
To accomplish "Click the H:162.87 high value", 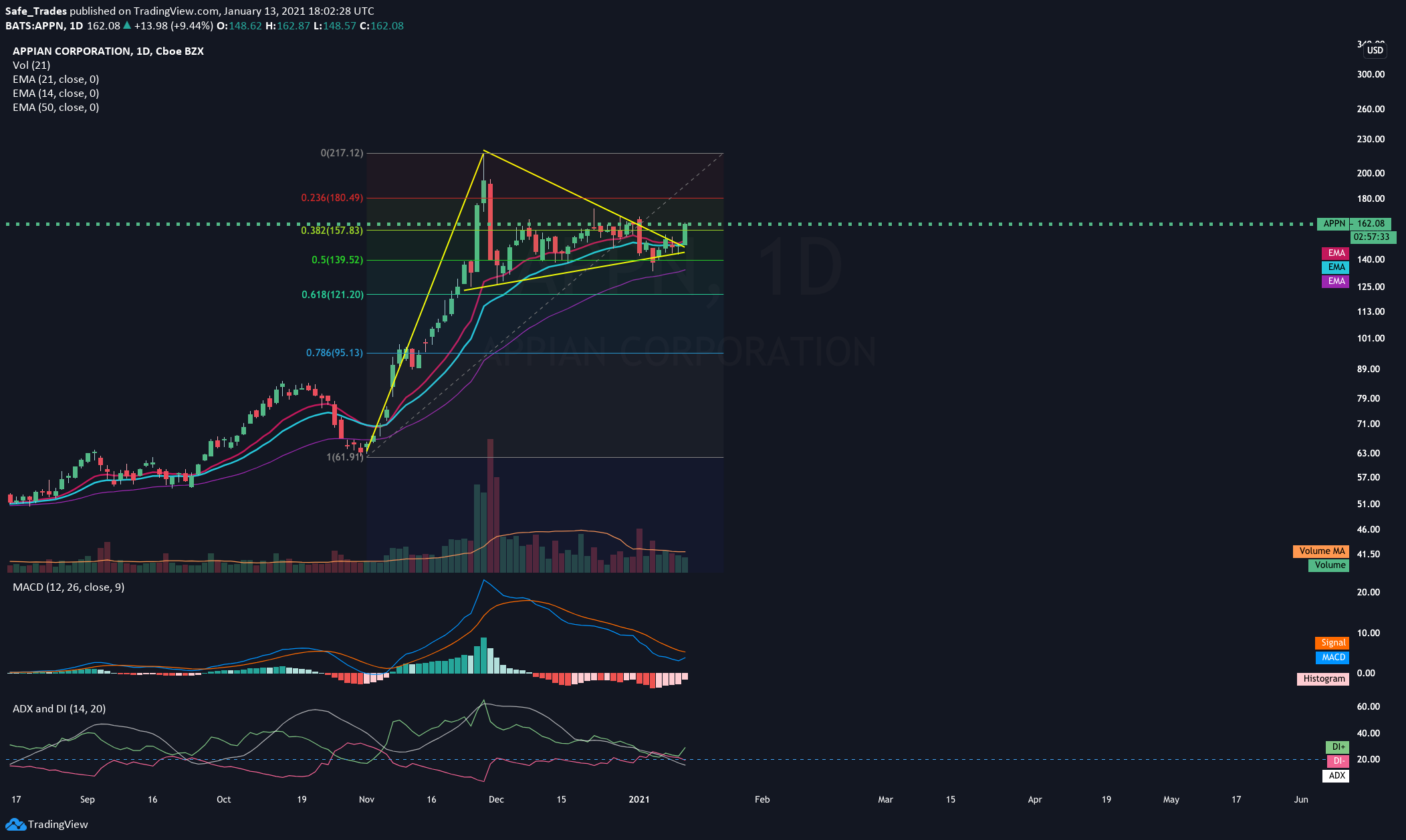I will pos(288,26).
